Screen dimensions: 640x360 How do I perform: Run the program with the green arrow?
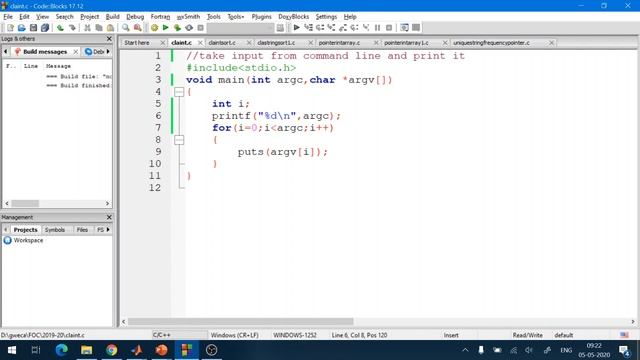[165, 28]
